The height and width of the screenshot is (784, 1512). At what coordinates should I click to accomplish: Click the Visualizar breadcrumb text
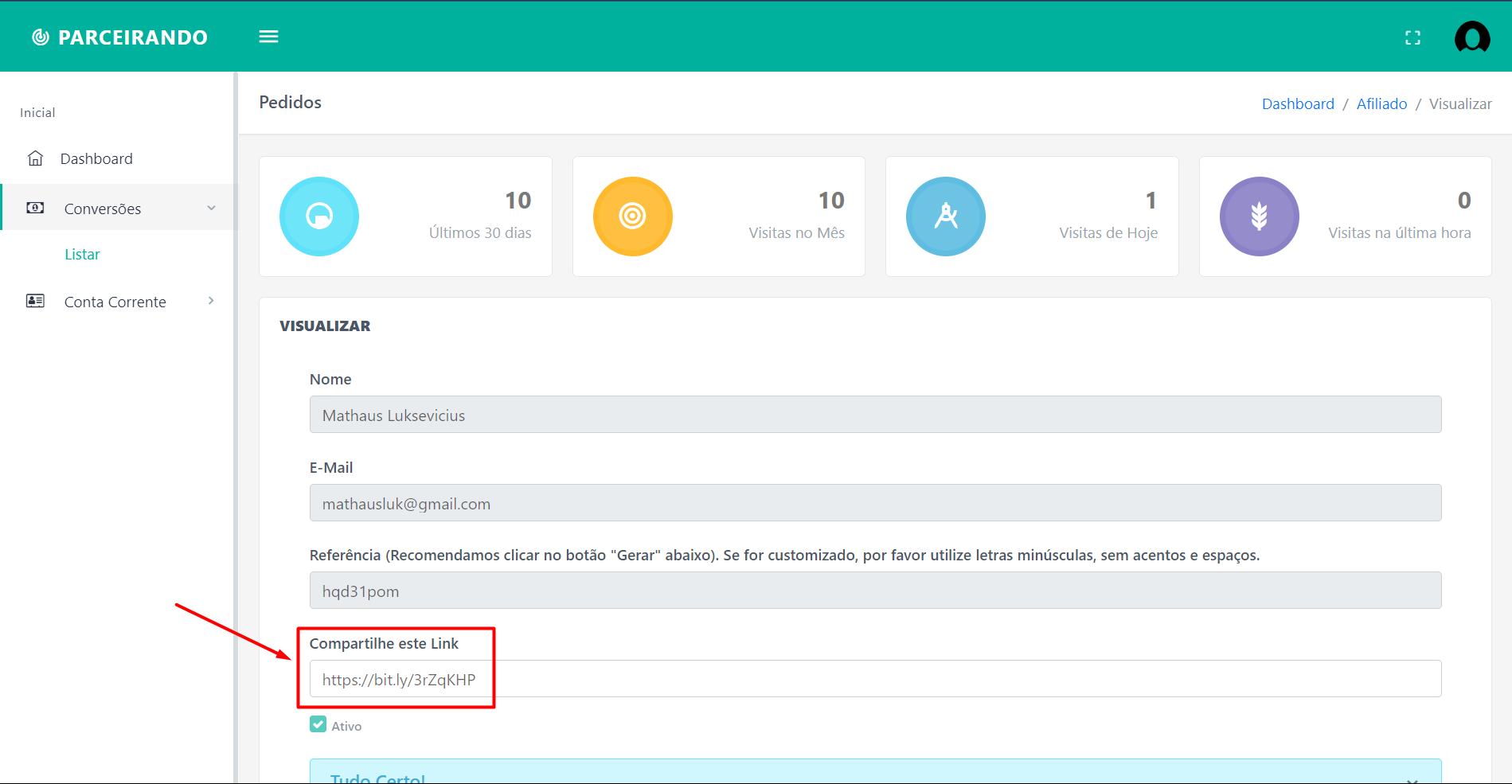[1460, 103]
